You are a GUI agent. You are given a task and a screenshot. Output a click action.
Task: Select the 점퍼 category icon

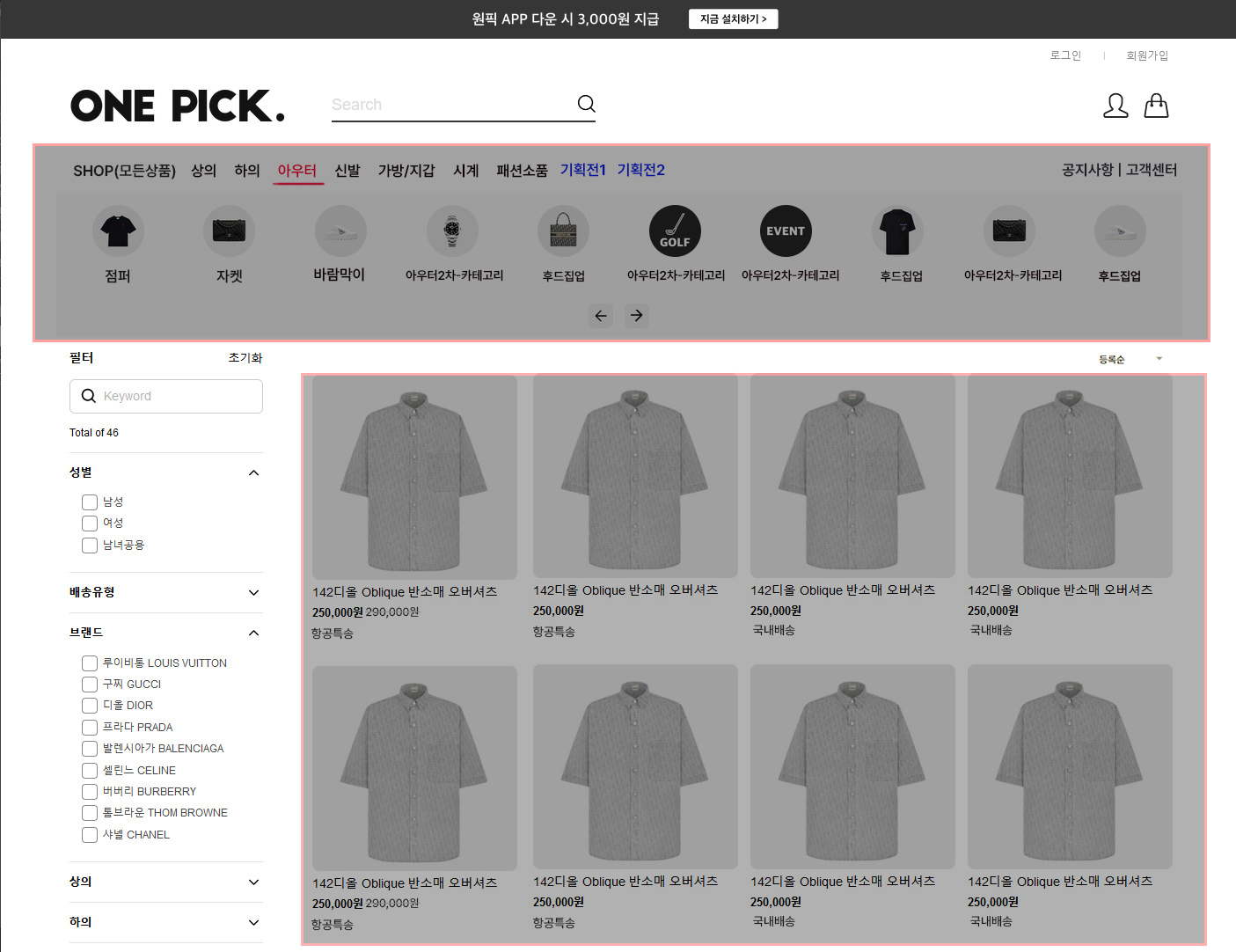[x=118, y=231]
